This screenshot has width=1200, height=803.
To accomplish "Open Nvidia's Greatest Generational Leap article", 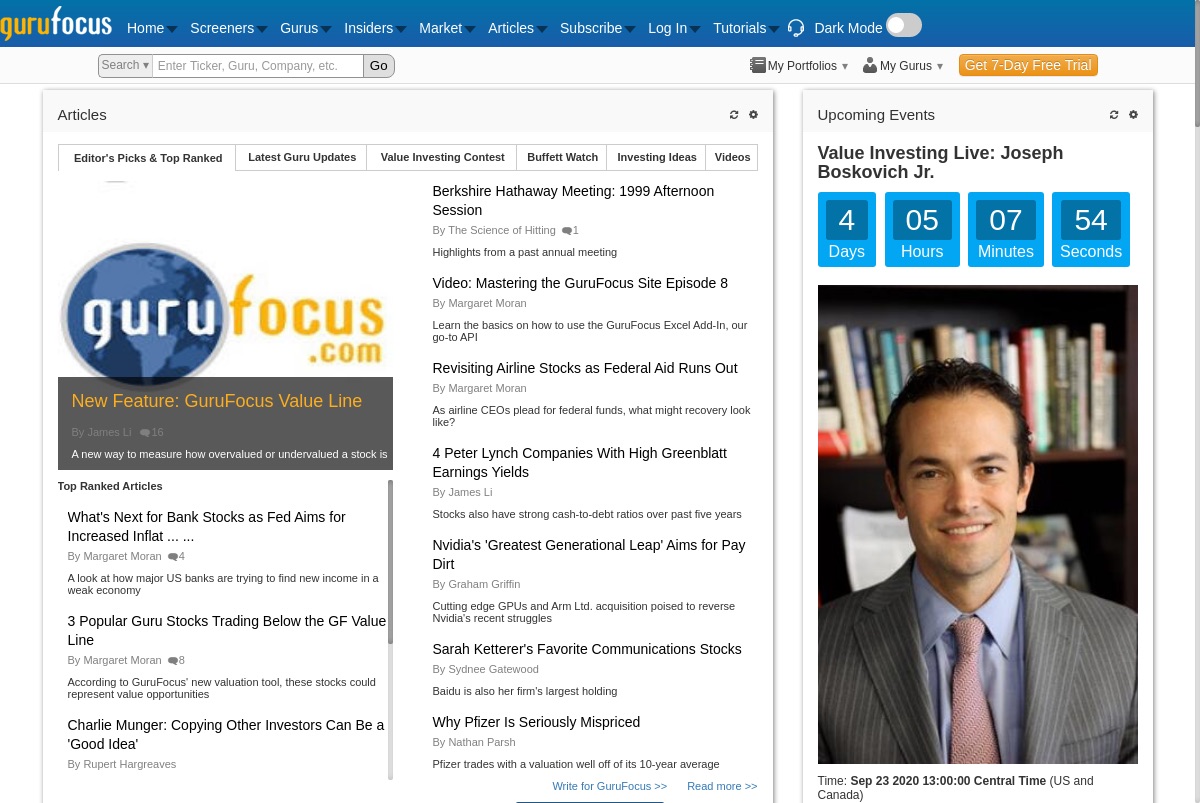I will (589, 554).
